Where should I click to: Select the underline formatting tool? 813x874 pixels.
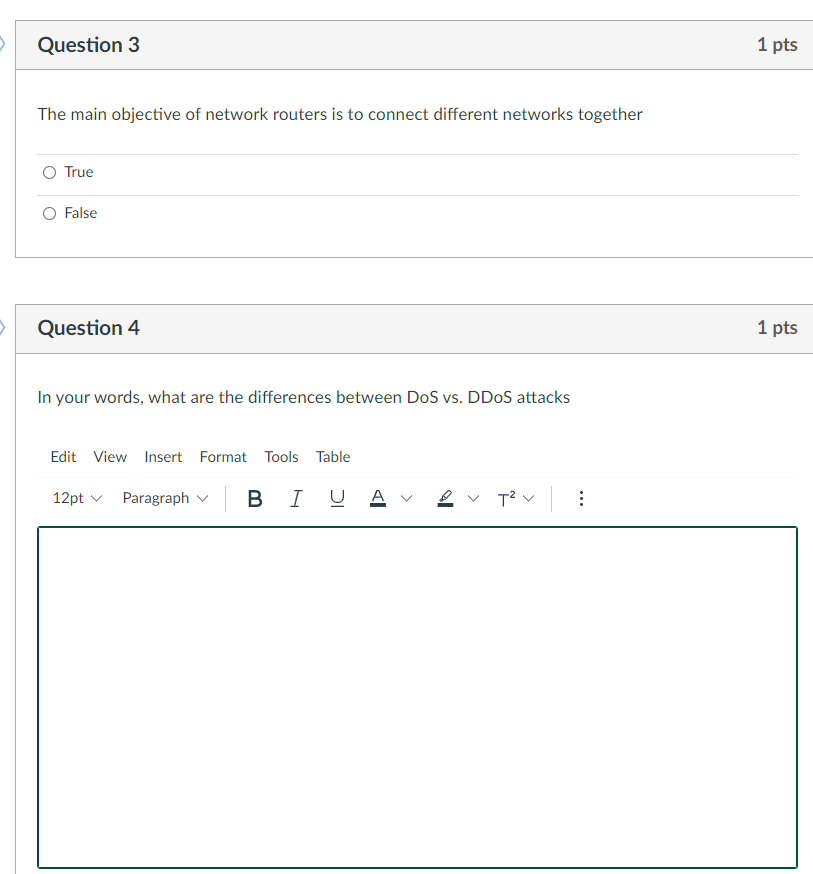336,498
